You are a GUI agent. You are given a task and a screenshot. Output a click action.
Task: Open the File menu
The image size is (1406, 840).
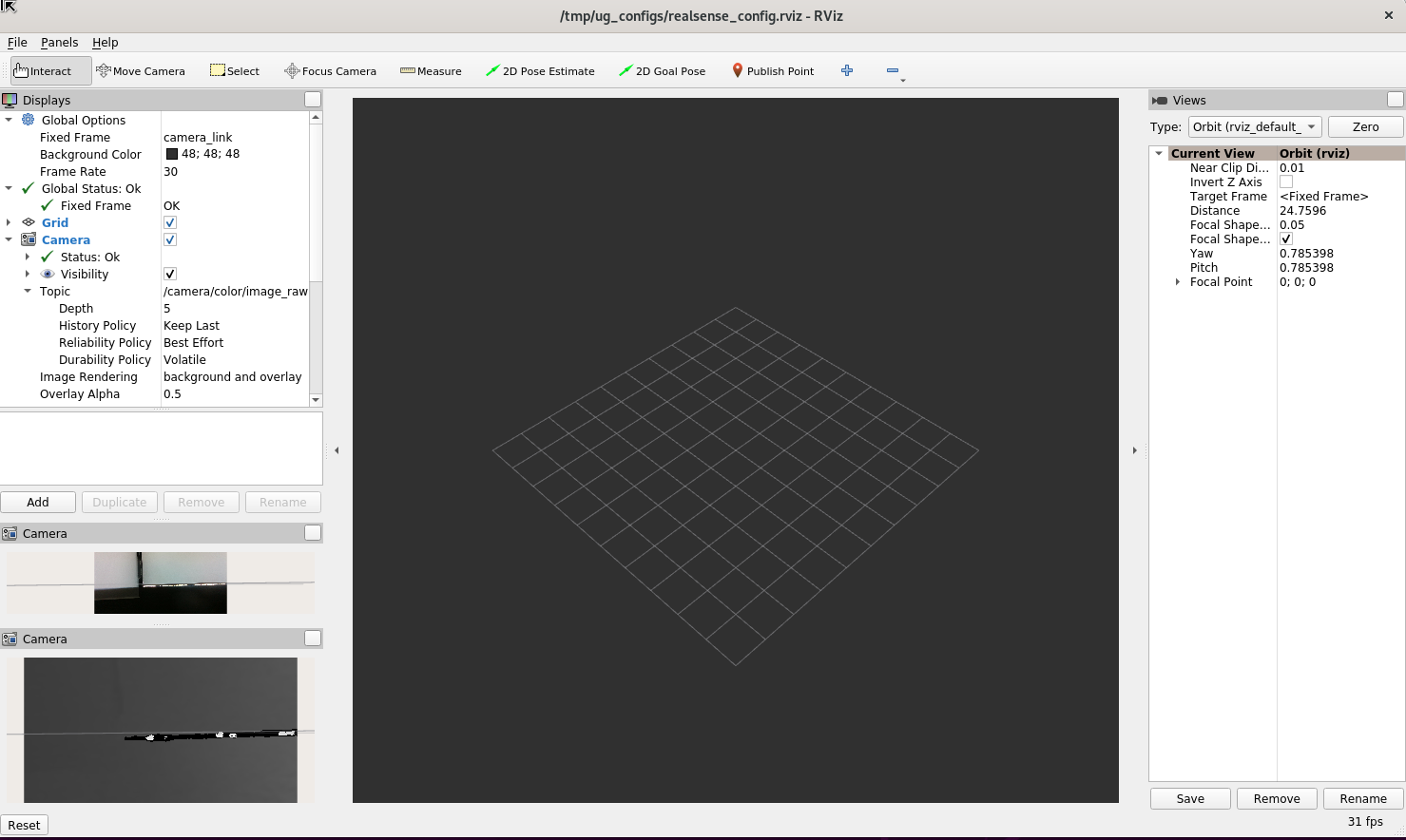(17, 43)
